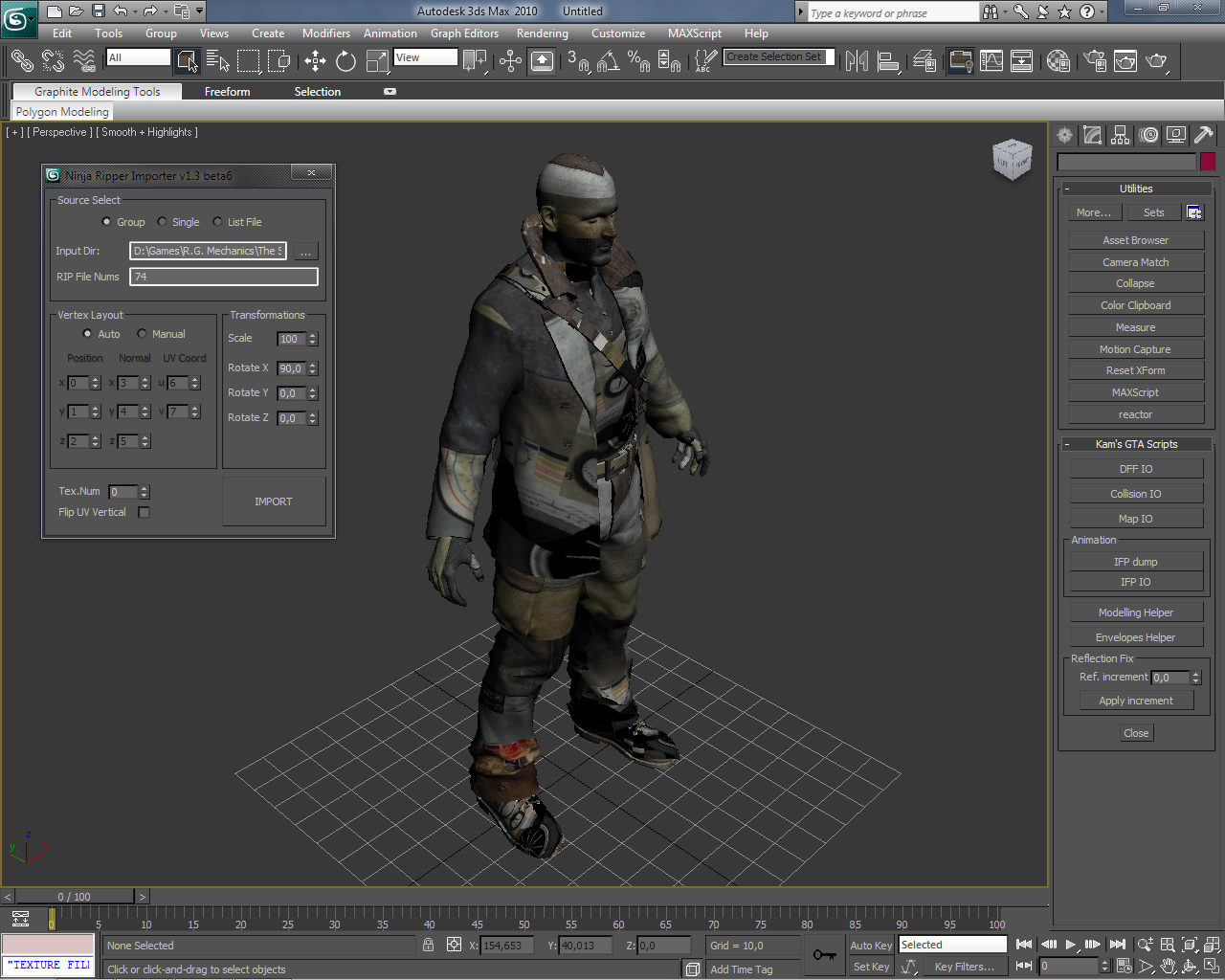This screenshot has height=980, width=1225.
Task: Select the Select and Link tool
Action: click(22, 61)
